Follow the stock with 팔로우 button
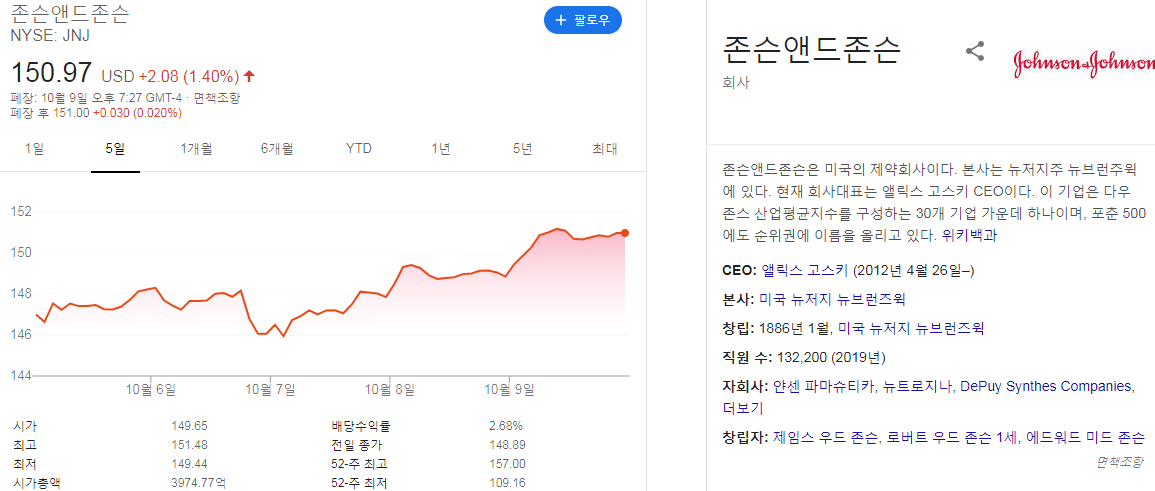 click(583, 20)
